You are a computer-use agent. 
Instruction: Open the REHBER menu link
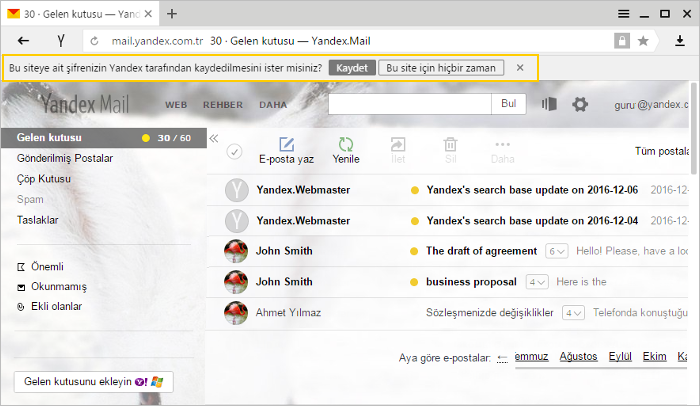point(223,105)
